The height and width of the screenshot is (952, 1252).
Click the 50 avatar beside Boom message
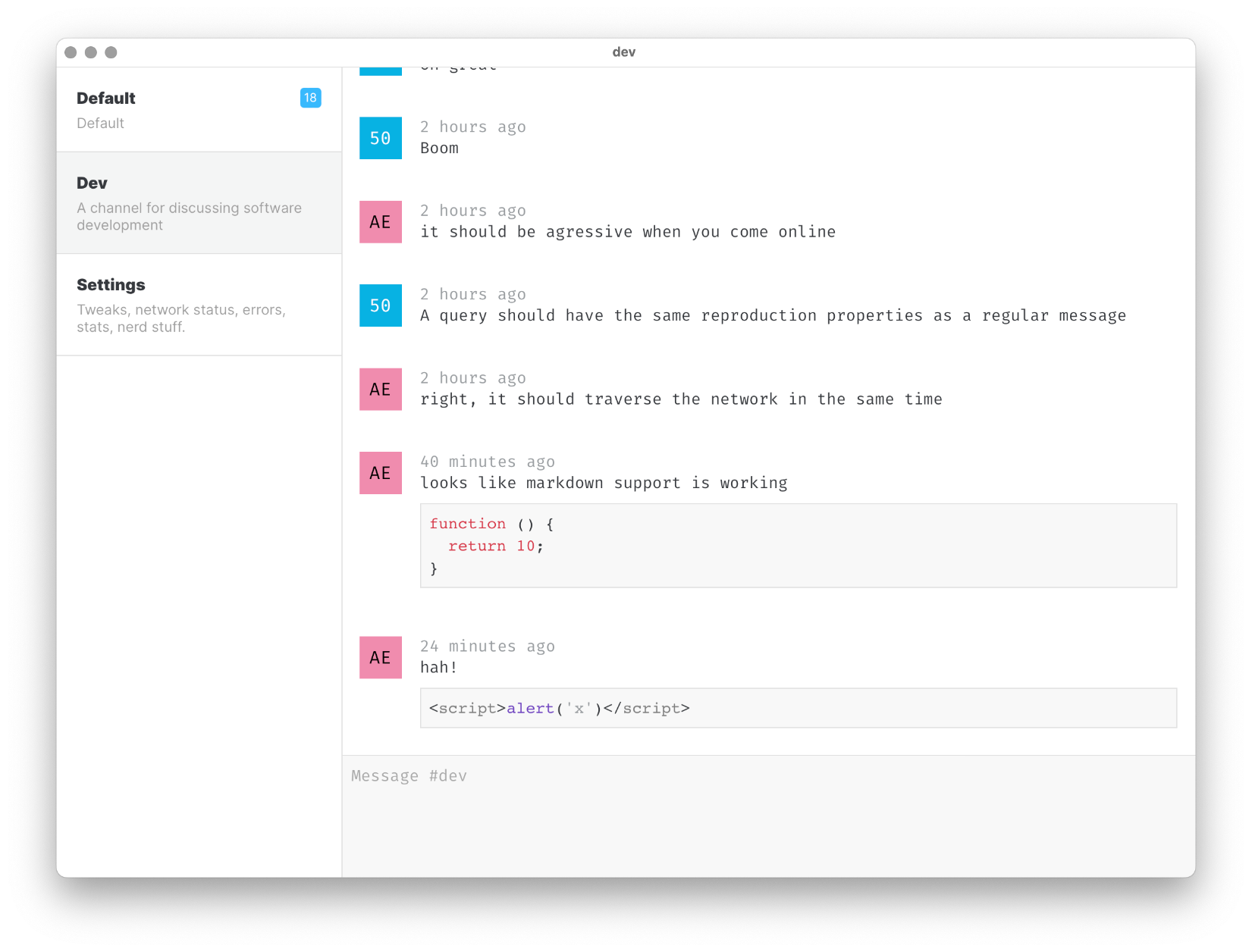pyautogui.click(x=381, y=138)
